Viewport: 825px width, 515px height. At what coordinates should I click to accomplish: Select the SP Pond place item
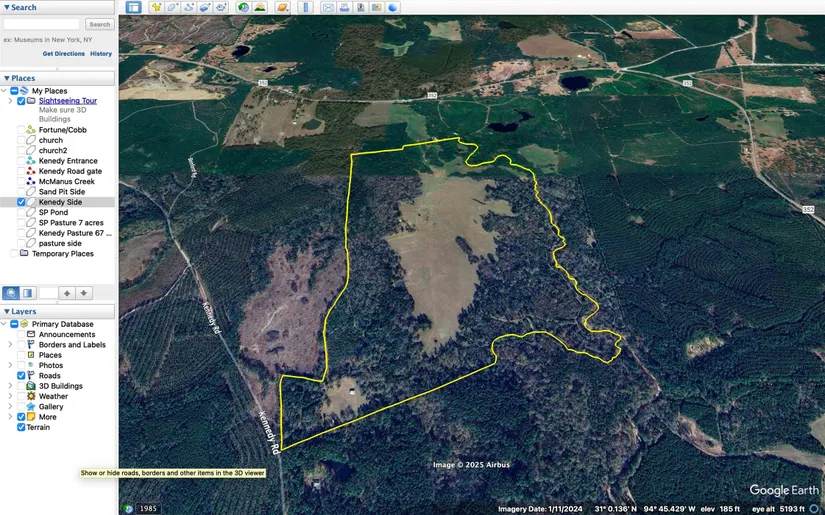pos(53,213)
